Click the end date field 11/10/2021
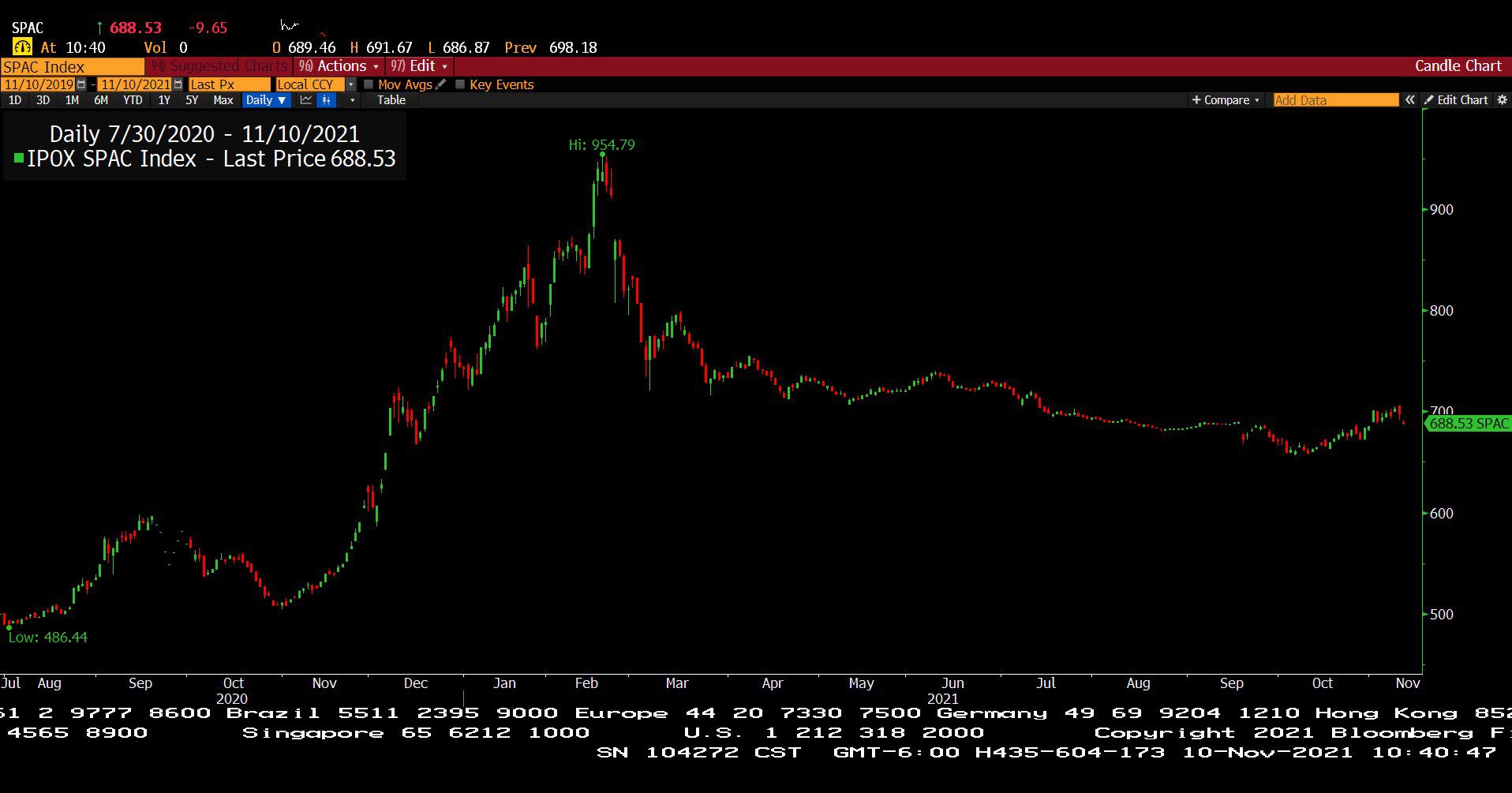Viewport: 1512px width, 793px height. 135,84
